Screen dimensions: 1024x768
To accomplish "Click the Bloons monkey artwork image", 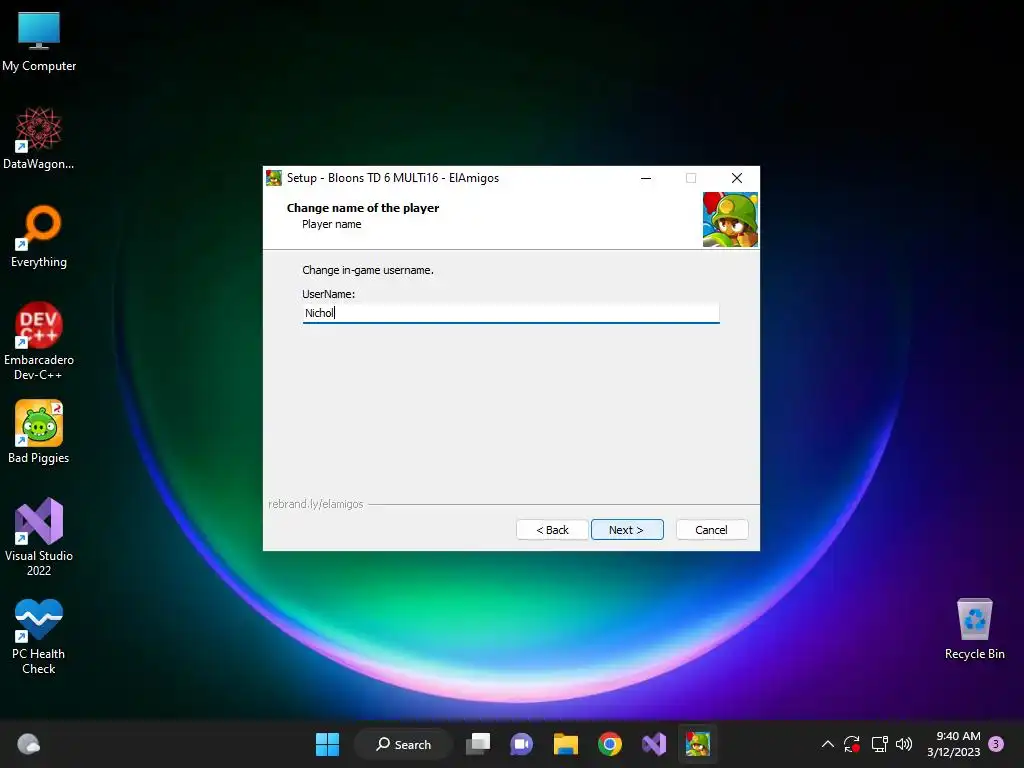I will tap(730, 219).
